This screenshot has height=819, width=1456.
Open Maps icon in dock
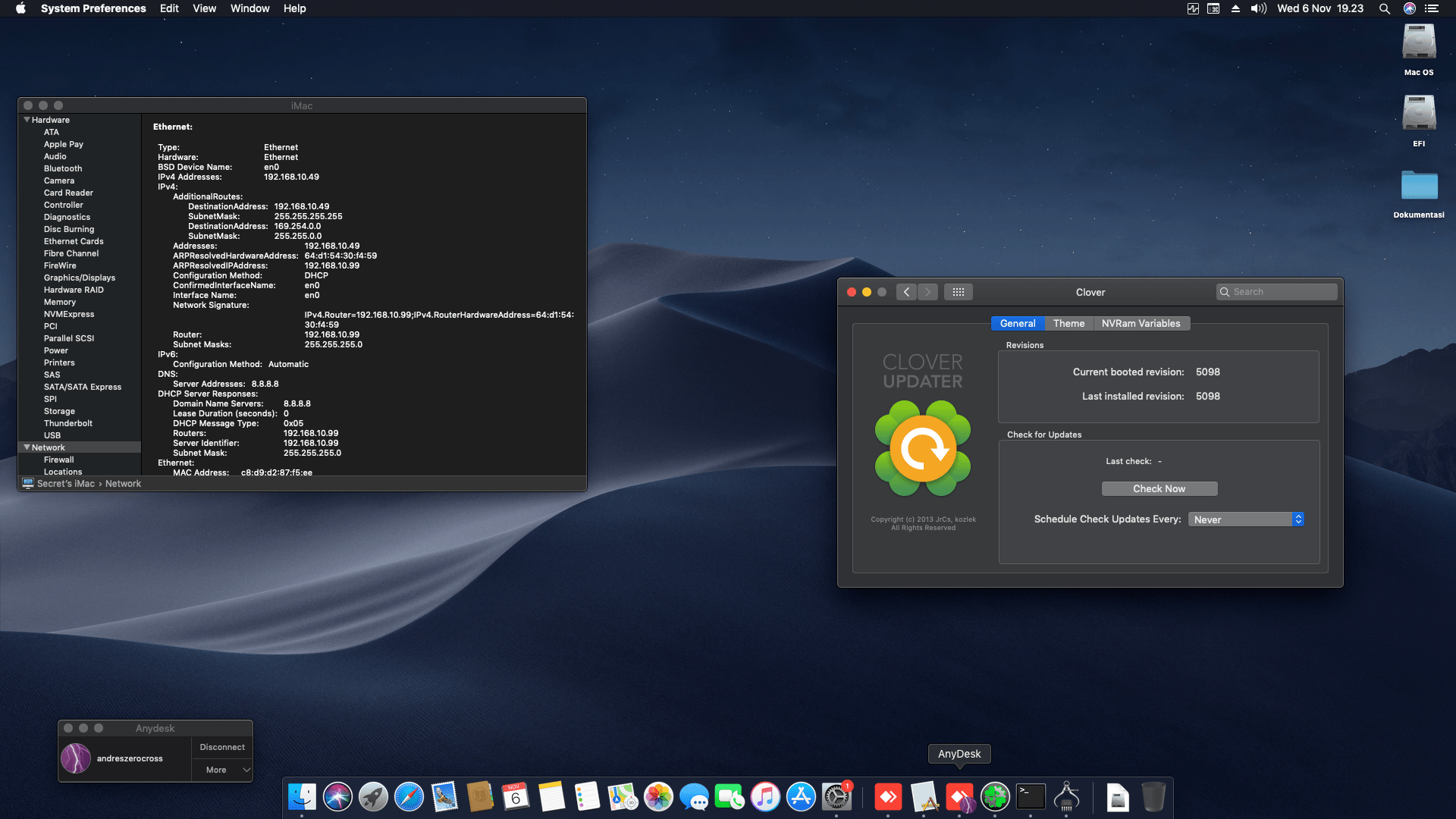pos(623,797)
